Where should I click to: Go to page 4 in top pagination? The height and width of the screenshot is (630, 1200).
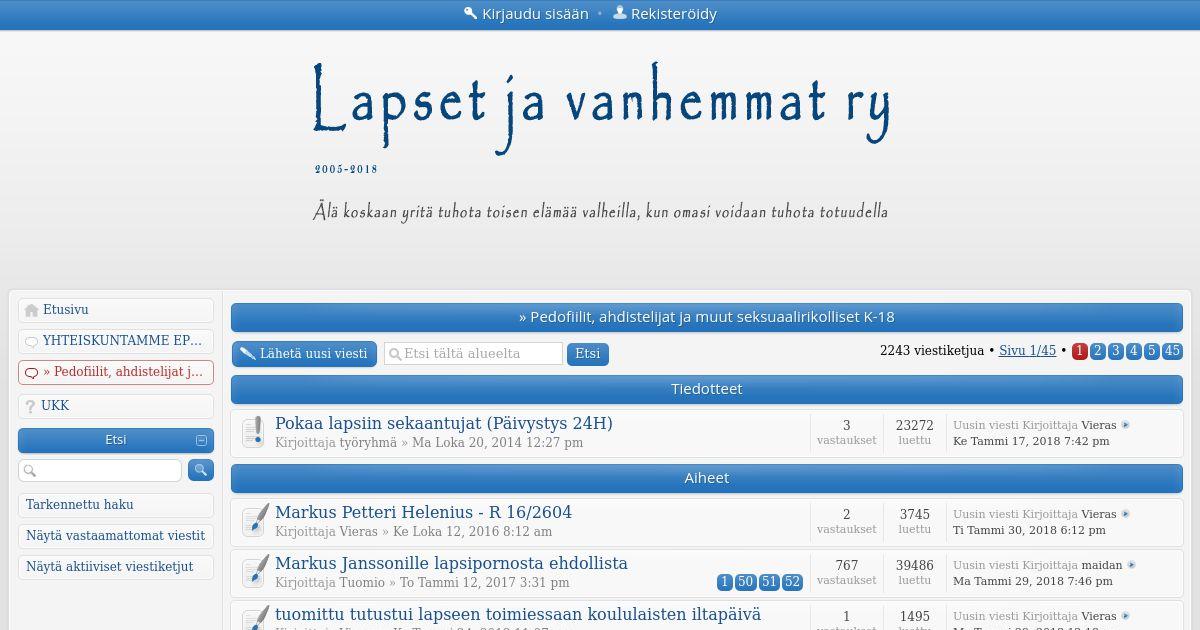(1133, 351)
